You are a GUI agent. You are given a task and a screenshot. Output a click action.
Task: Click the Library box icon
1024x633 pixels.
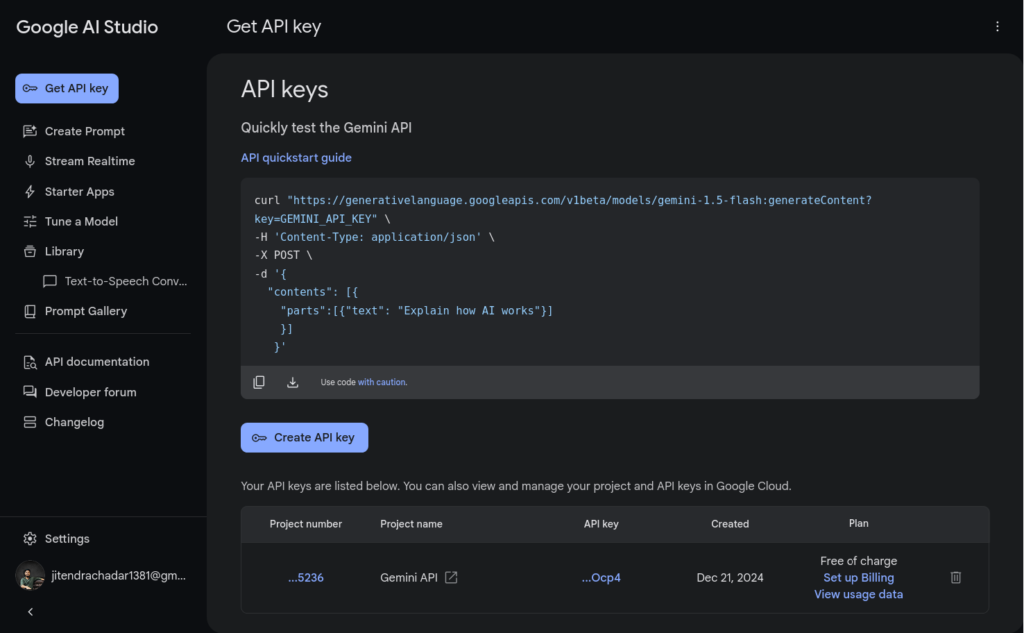(30, 252)
